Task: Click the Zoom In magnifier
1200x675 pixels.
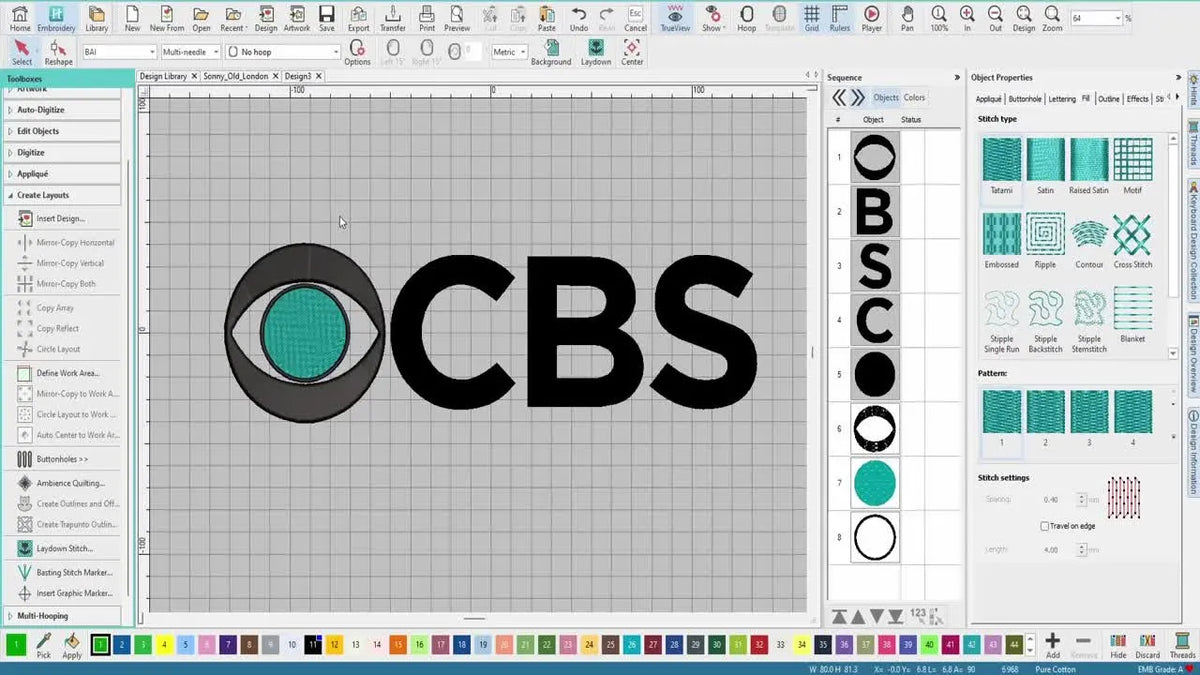Action: 967,18
